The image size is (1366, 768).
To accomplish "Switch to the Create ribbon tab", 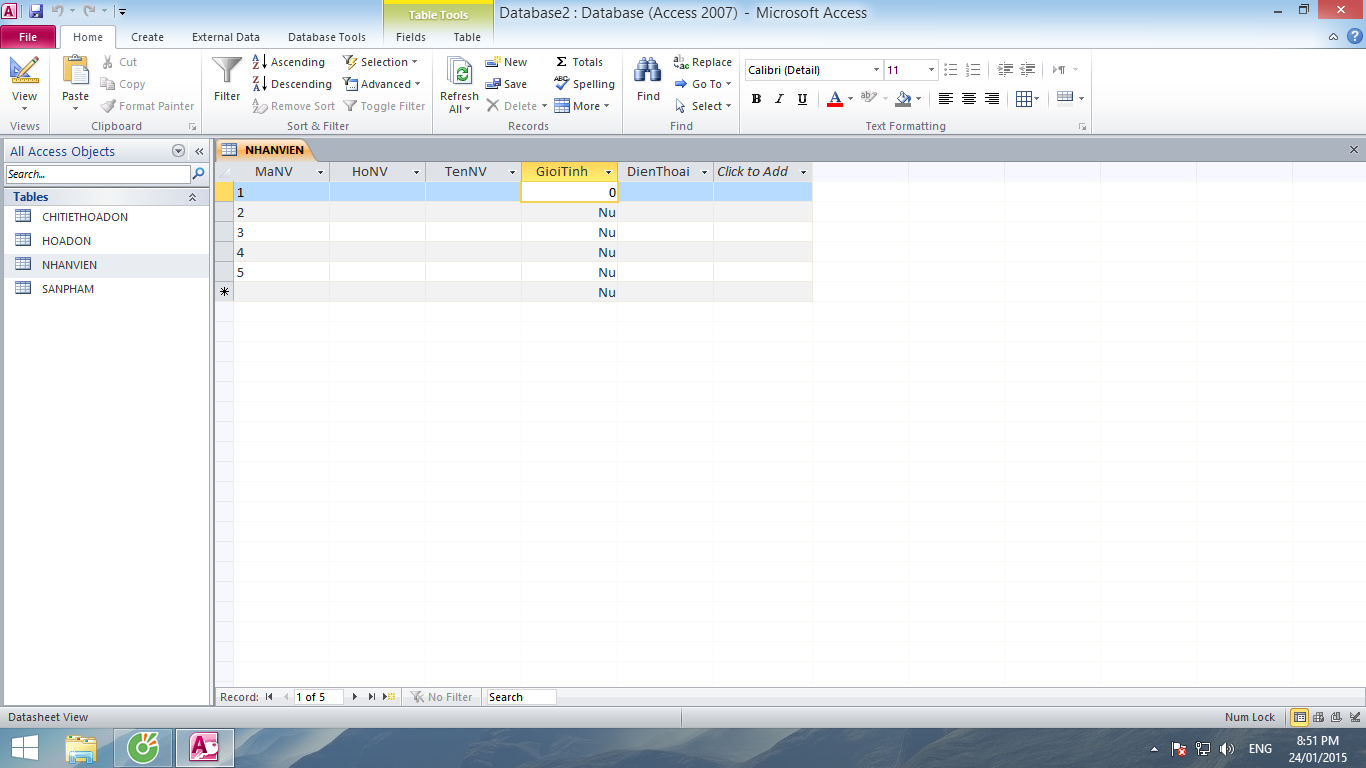I will [x=147, y=37].
